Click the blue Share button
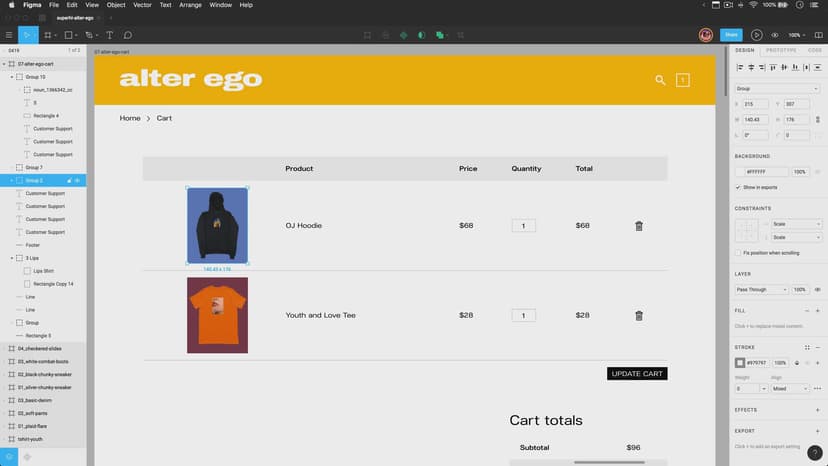 pyautogui.click(x=731, y=35)
